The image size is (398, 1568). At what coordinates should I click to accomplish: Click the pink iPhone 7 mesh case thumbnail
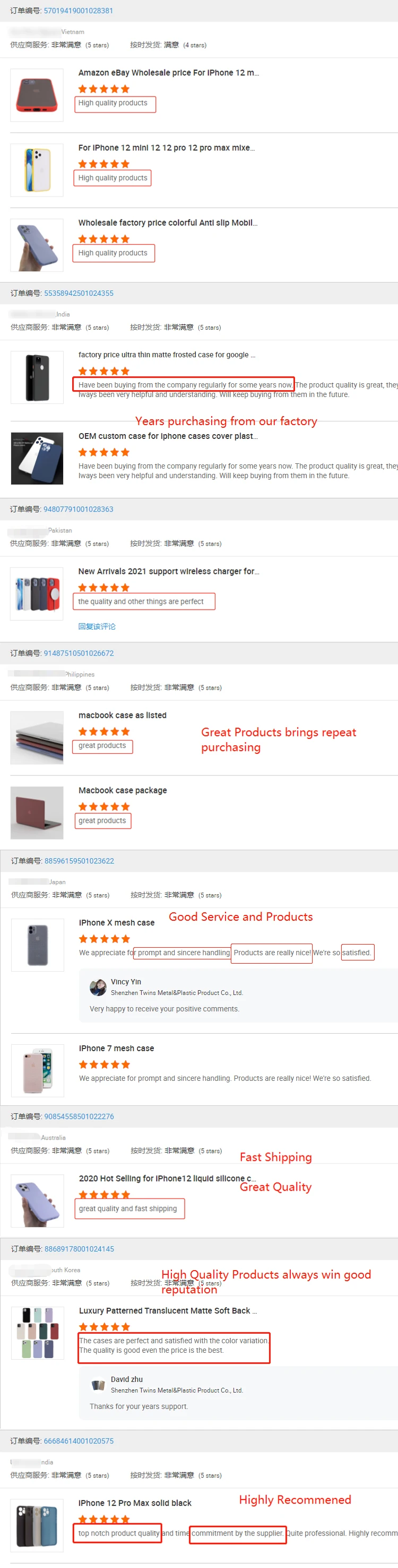37,1071
